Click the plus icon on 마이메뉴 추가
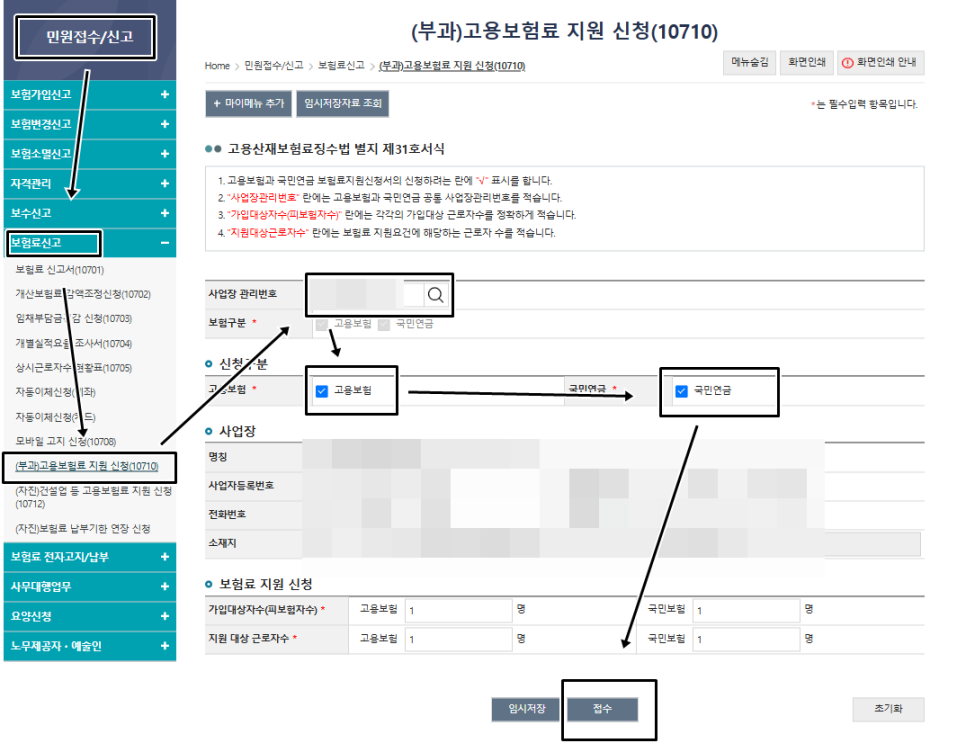This screenshot has width=966, height=743. [217, 103]
